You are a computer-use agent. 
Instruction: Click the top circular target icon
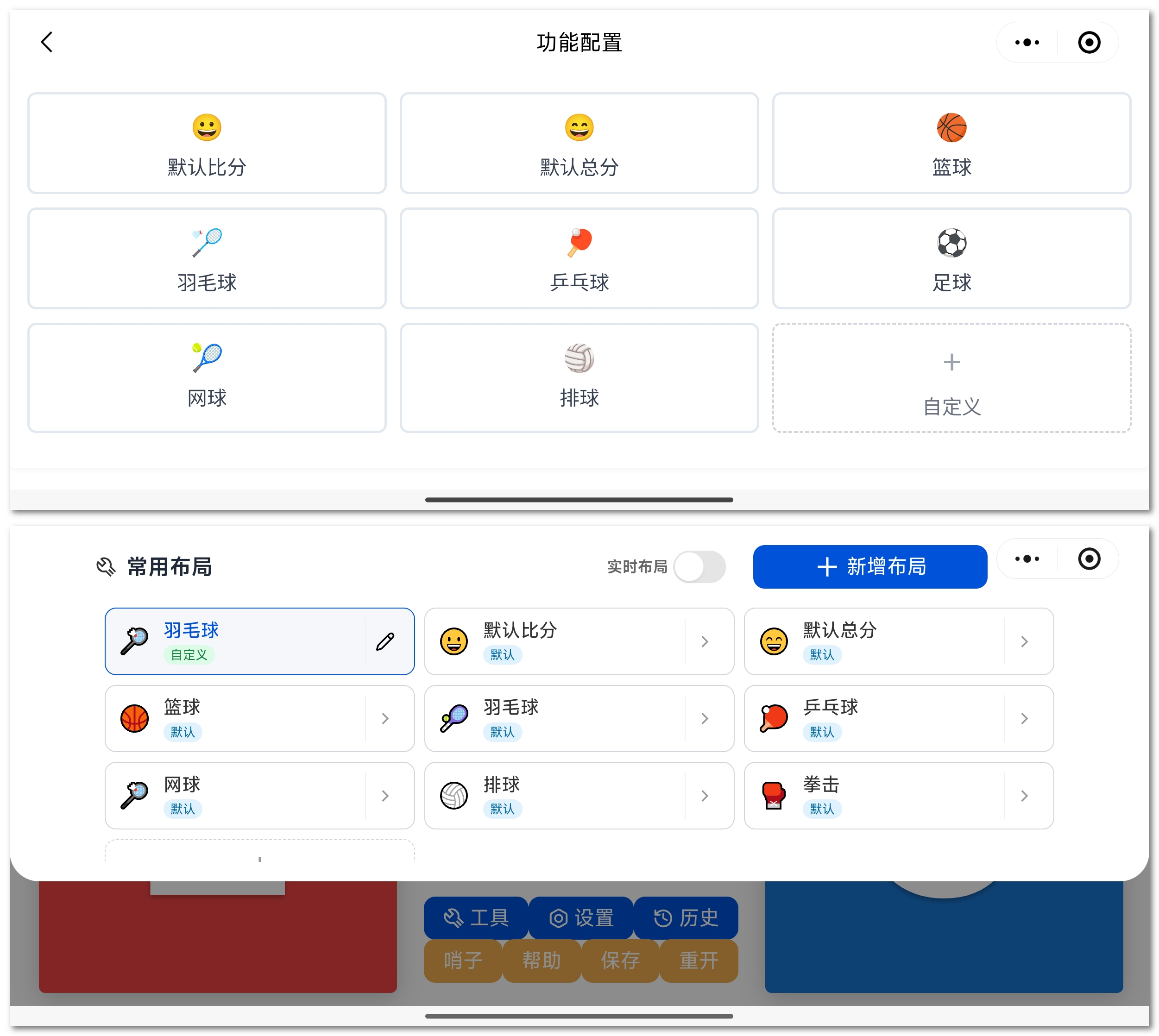point(1089,42)
